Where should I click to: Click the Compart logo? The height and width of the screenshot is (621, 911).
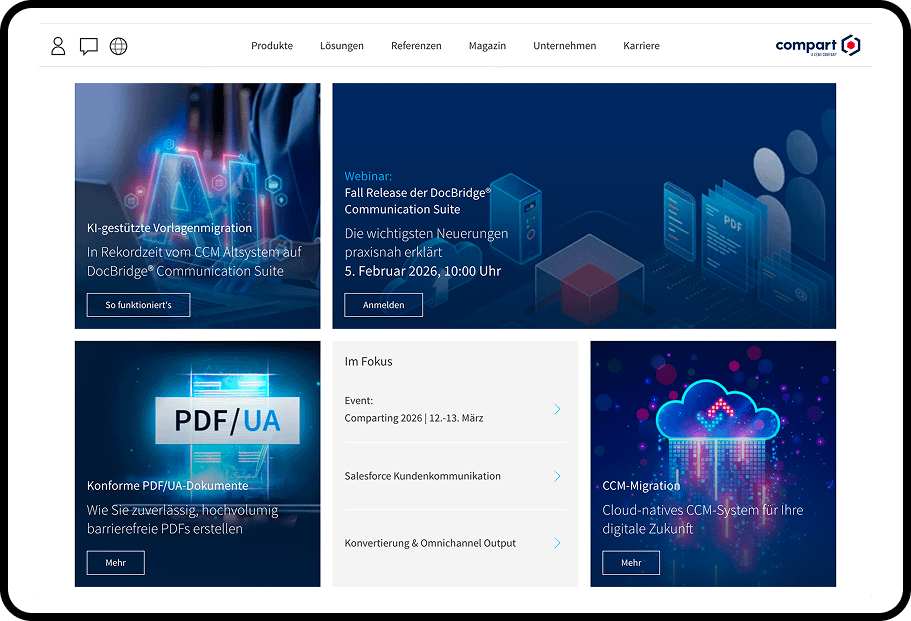coord(817,45)
